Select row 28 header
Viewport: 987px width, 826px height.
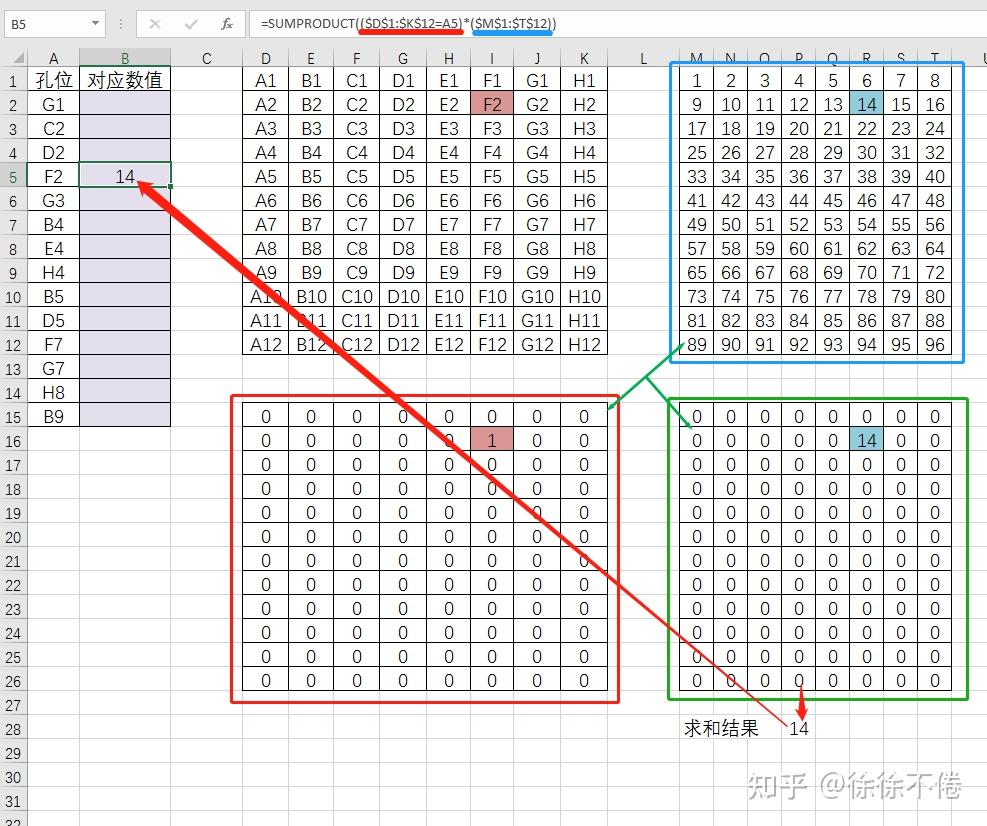pos(13,730)
